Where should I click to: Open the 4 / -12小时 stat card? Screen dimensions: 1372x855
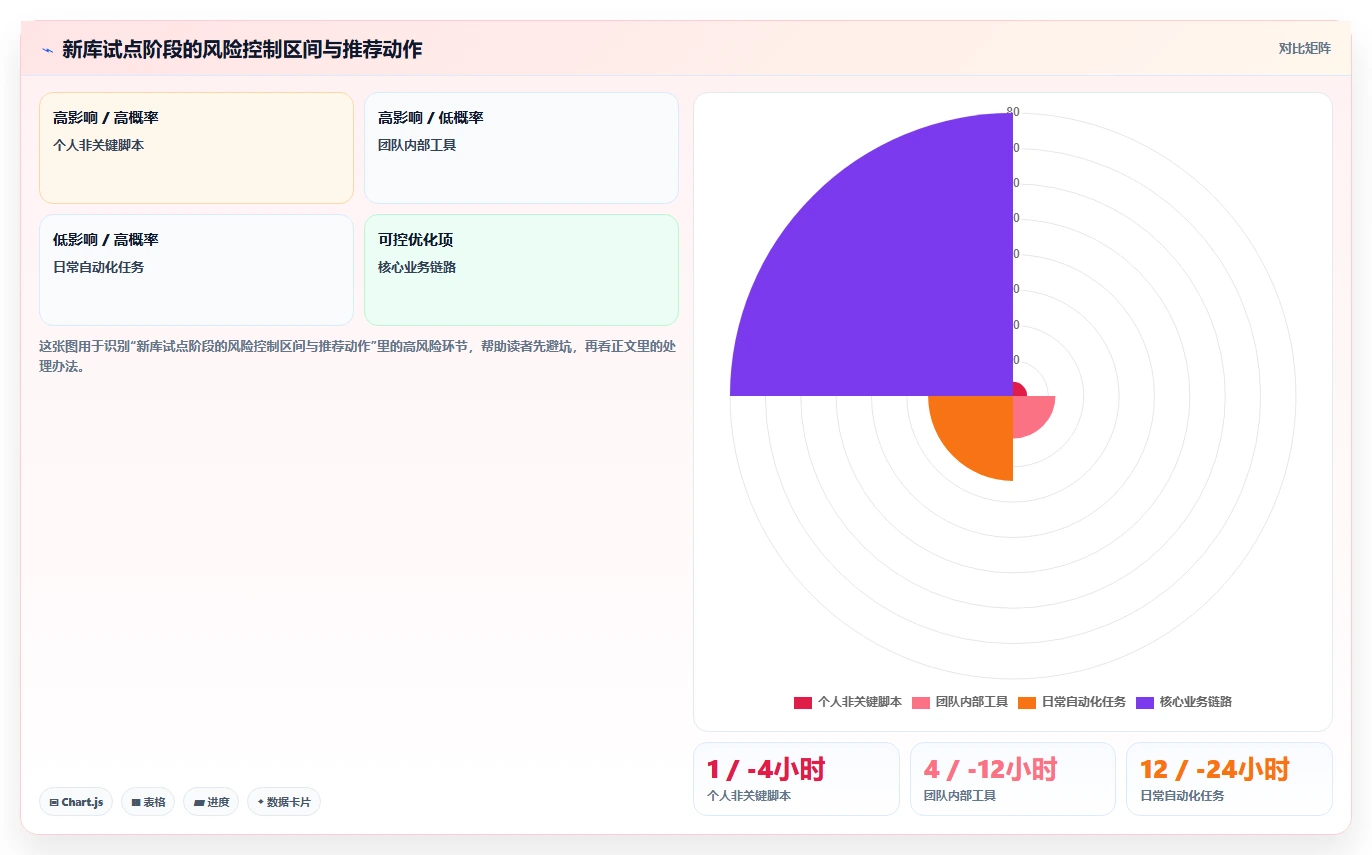1013,779
